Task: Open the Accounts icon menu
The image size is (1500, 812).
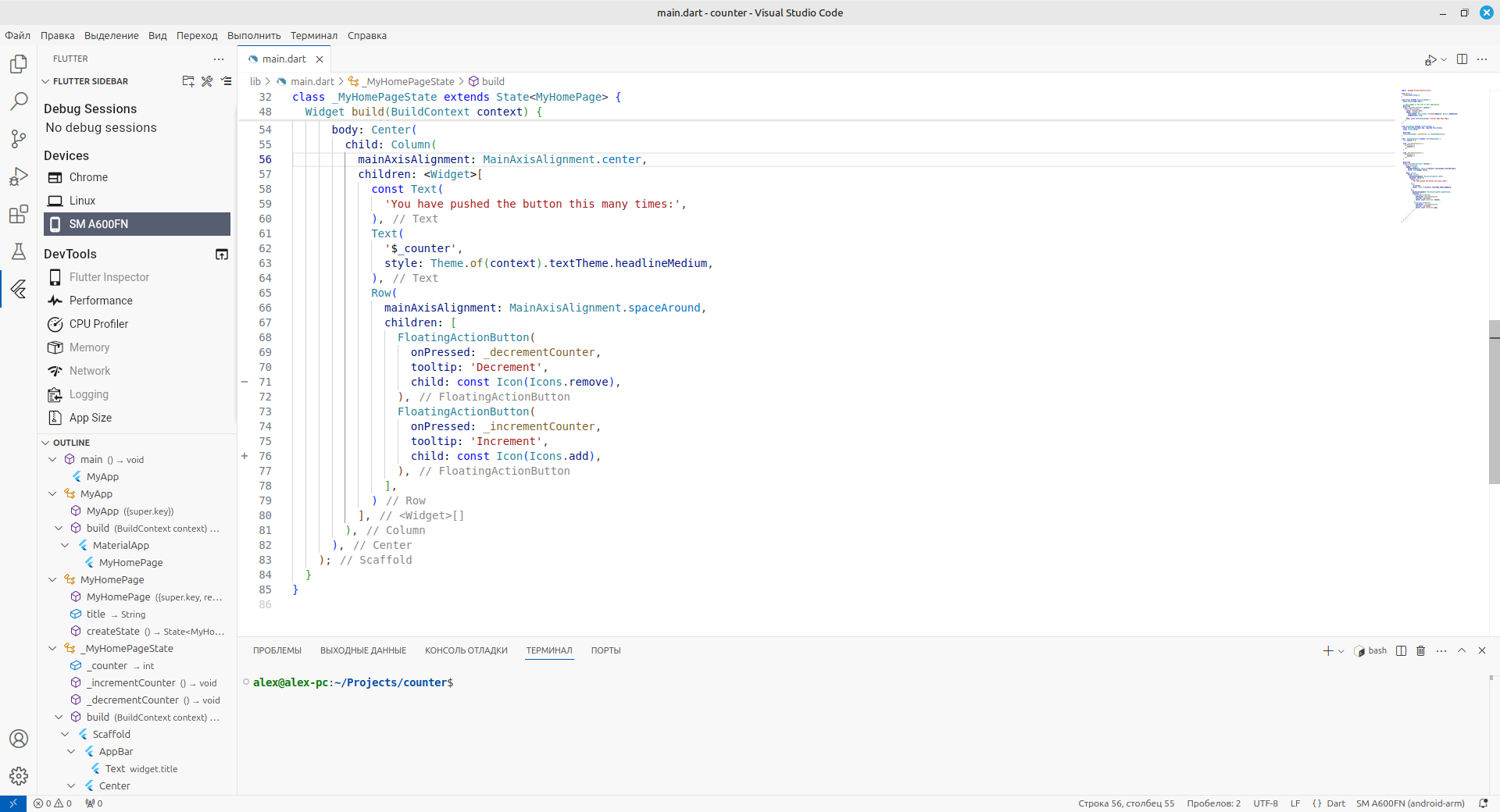Action: click(19, 739)
